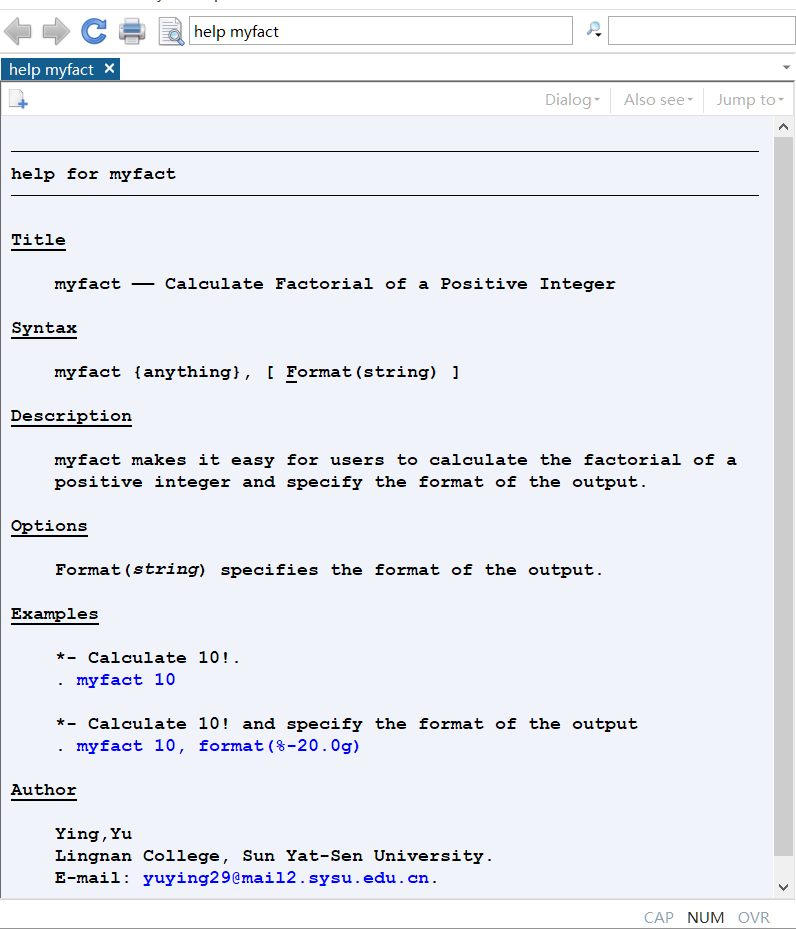Open the Dialog dropdown menu
Screen dimensions: 796x929
(x=572, y=100)
